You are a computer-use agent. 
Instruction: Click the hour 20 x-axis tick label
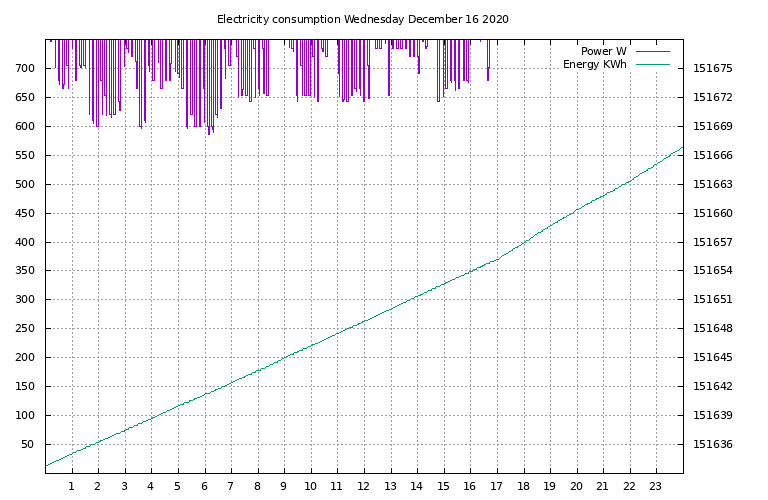click(x=576, y=486)
